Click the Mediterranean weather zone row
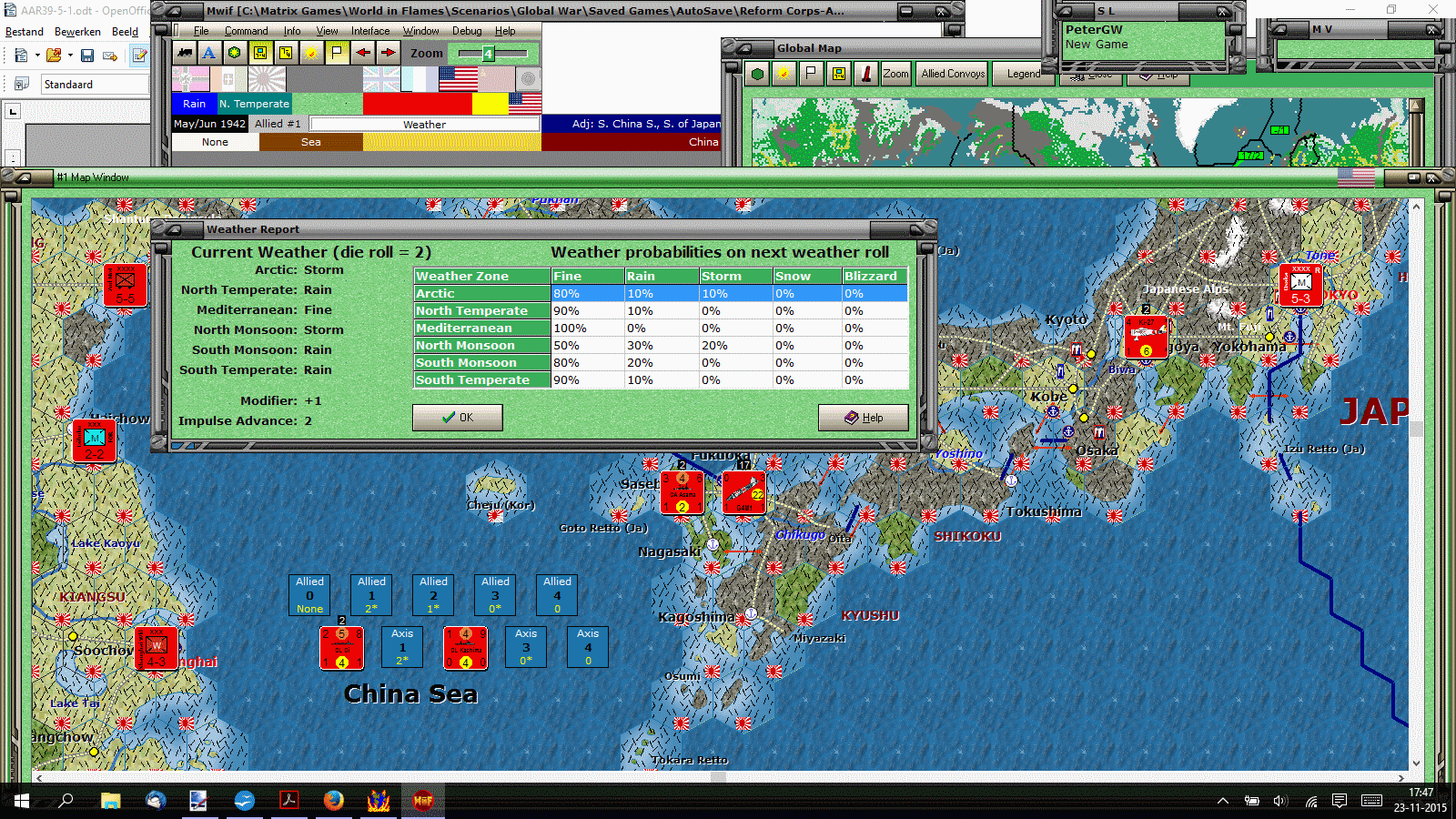 (661, 328)
